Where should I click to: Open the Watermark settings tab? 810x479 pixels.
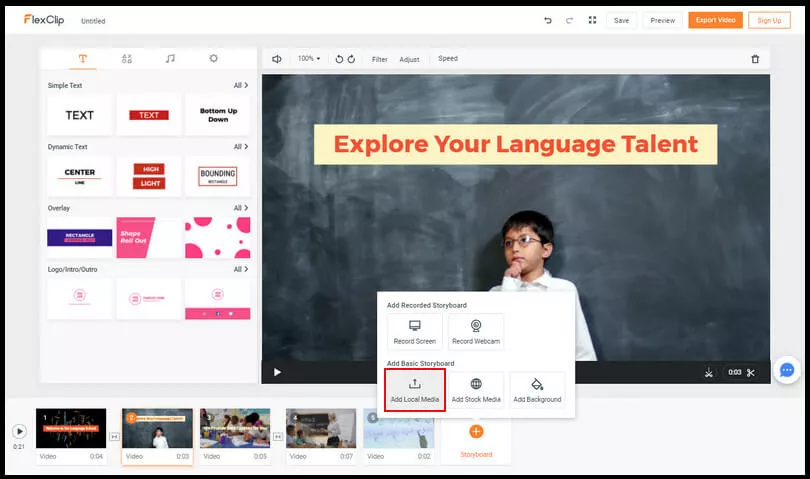point(213,58)
